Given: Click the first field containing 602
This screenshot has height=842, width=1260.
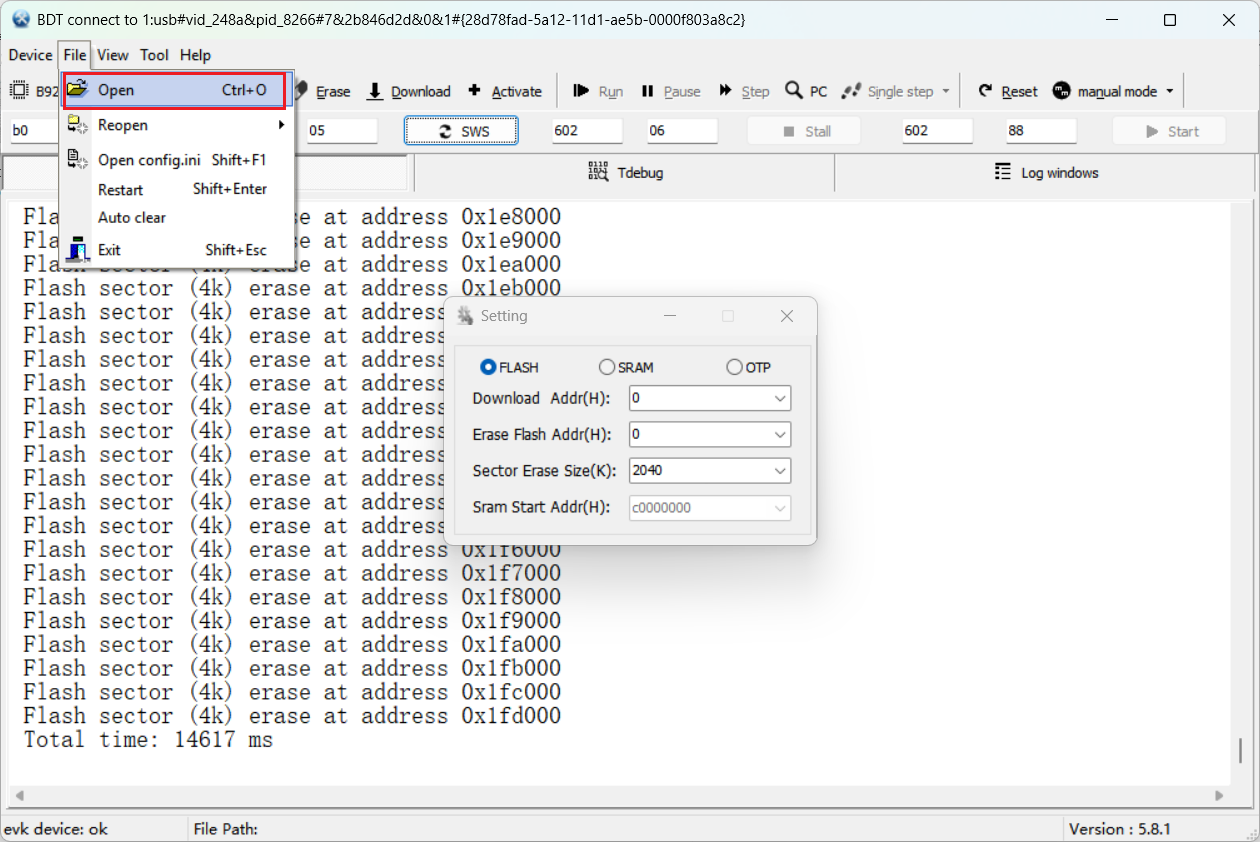Looking at the screenshot, I should 587,131.
